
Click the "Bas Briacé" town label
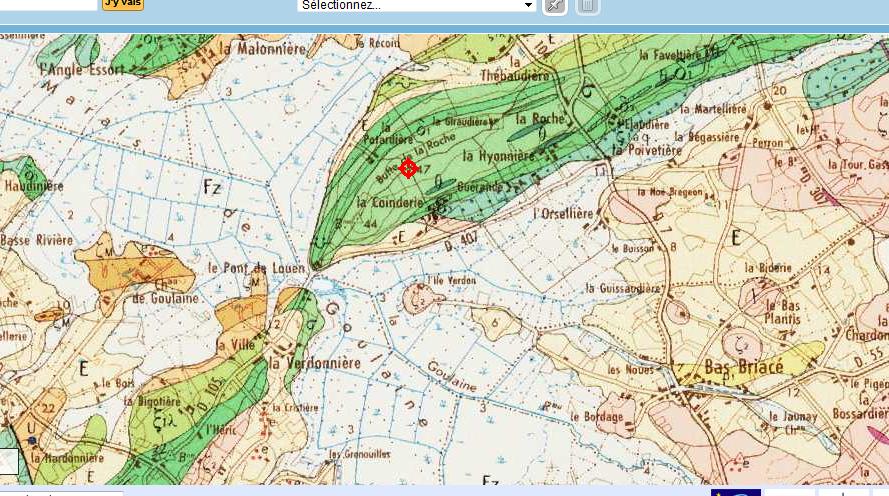point(744,367)
